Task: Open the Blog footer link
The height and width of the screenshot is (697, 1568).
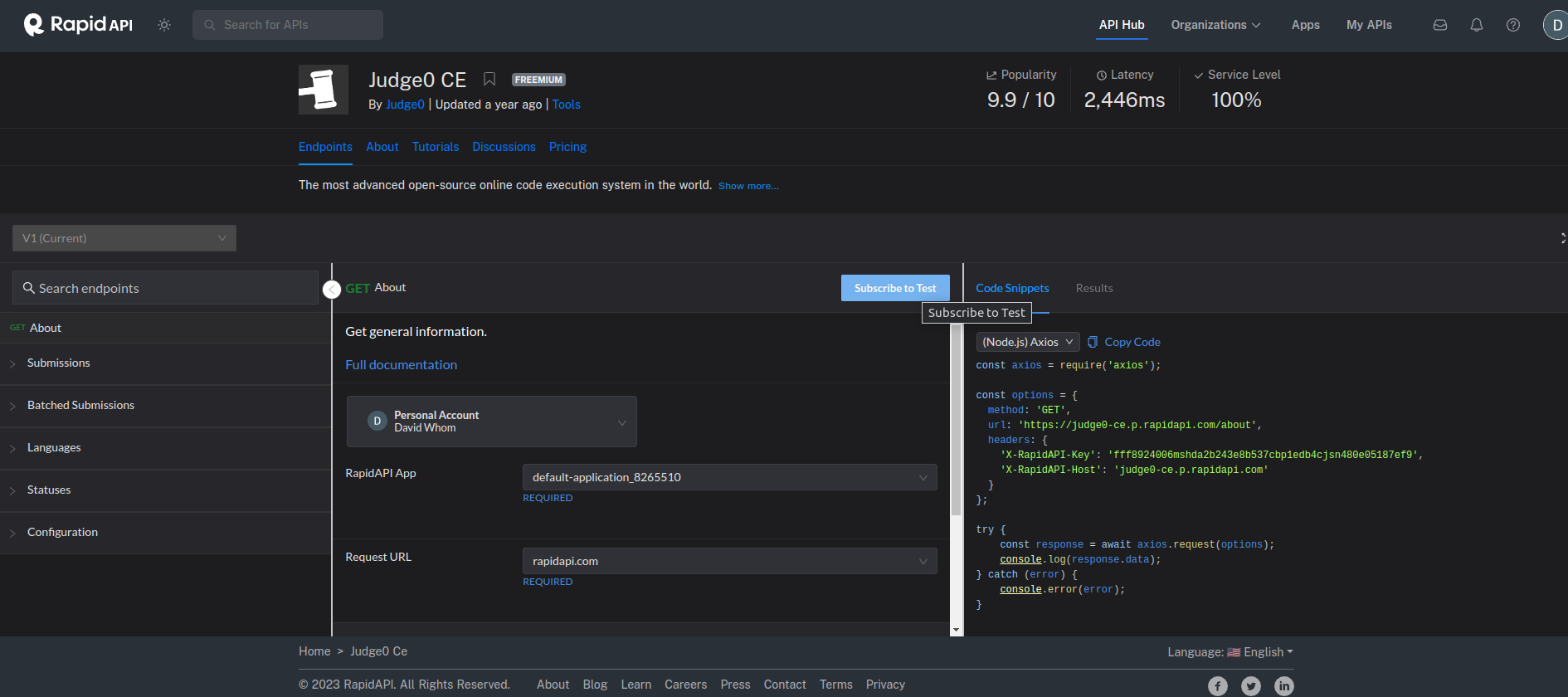Action: coord(595,685)
